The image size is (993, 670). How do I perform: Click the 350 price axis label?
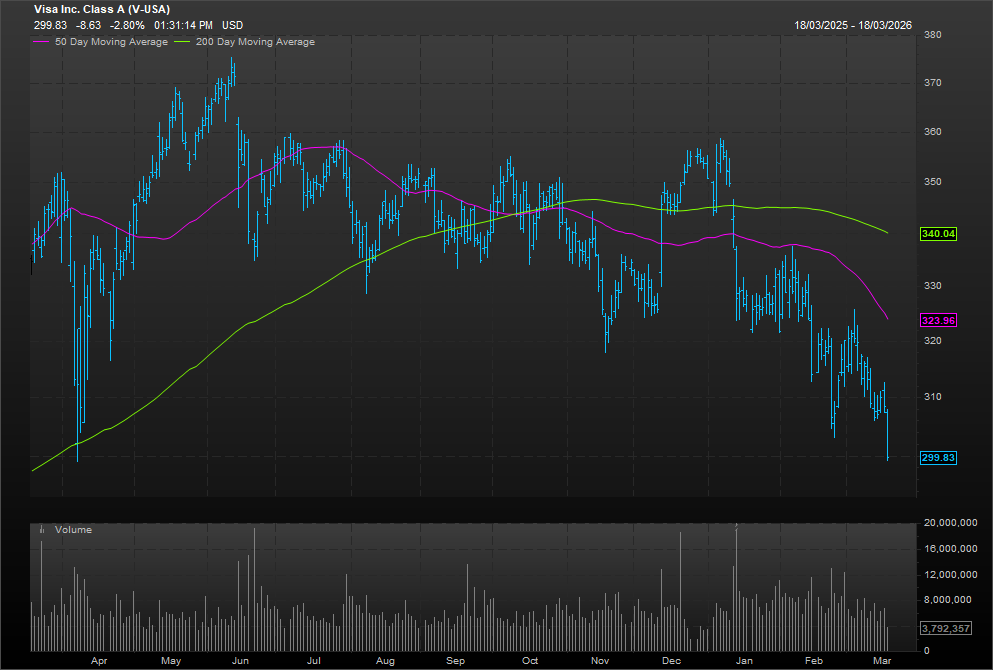tap(933, 182)
